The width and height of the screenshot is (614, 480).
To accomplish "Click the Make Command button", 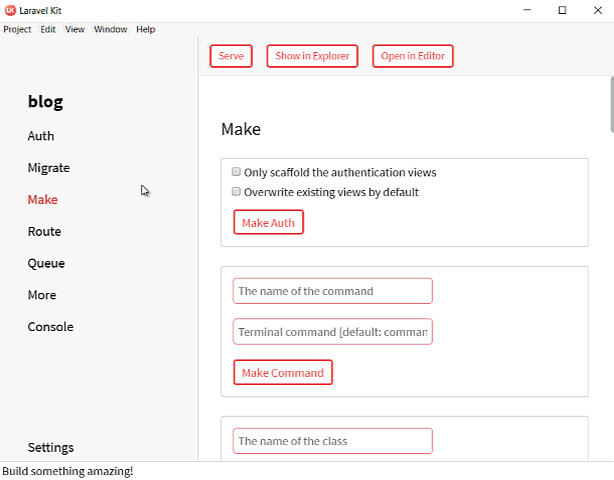I will pos(283,372).
